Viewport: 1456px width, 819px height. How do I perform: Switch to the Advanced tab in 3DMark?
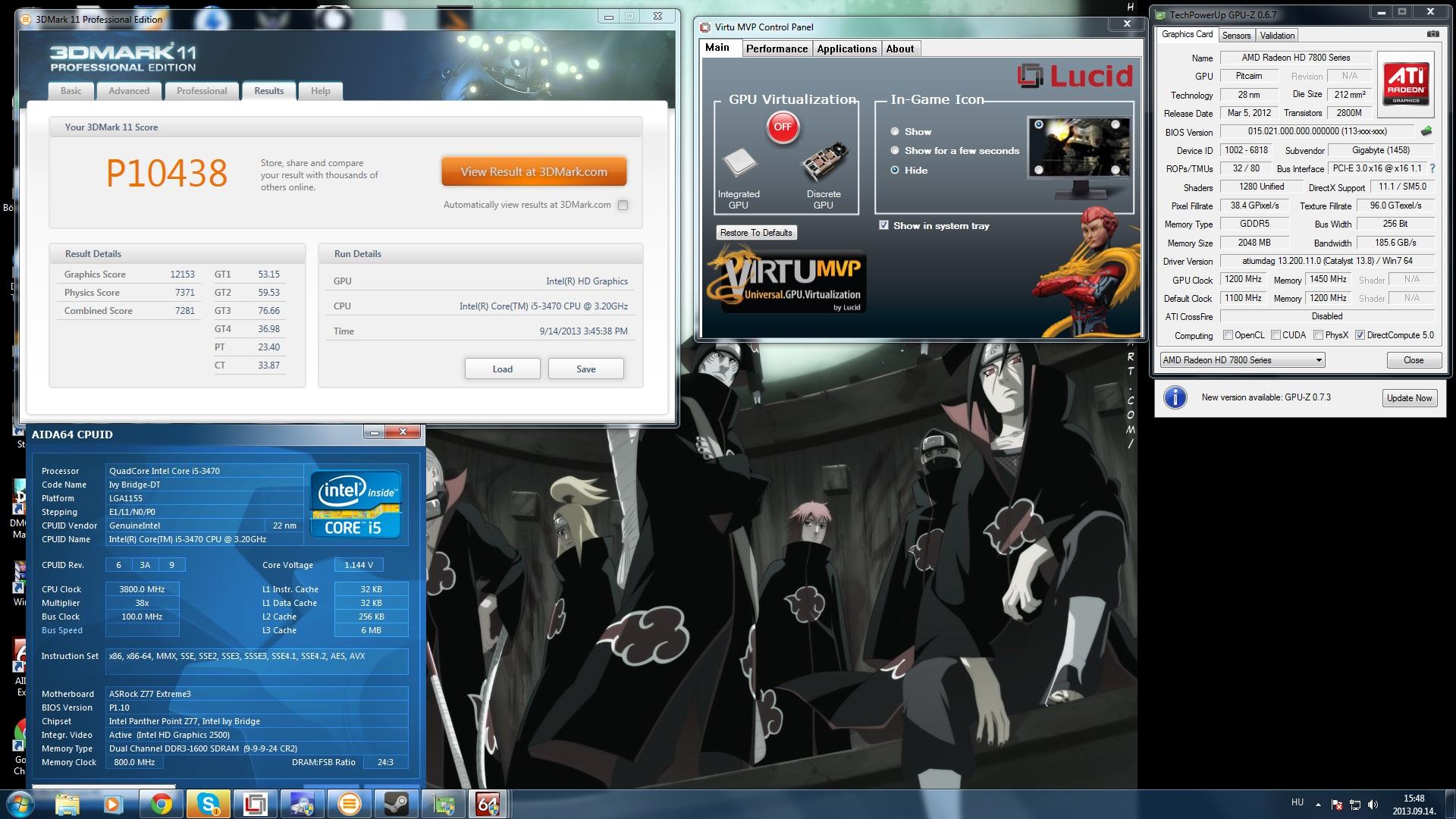[x=129, y=91]
